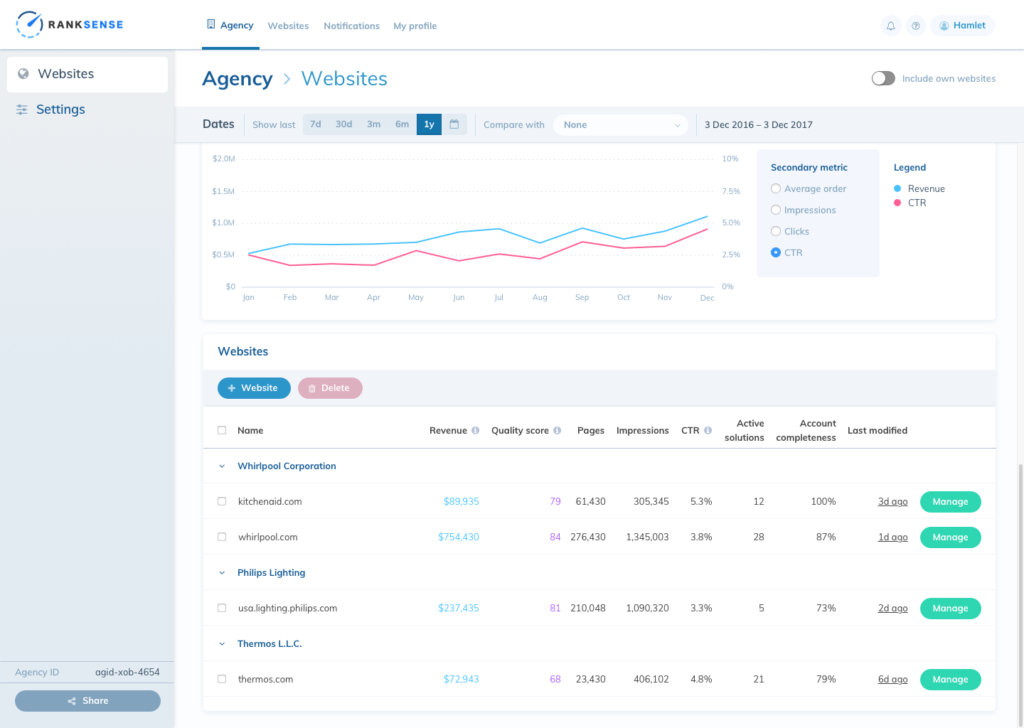Select Websites in the left sidebar
The height and width of the screenshot is (728, 1024).
88,74
